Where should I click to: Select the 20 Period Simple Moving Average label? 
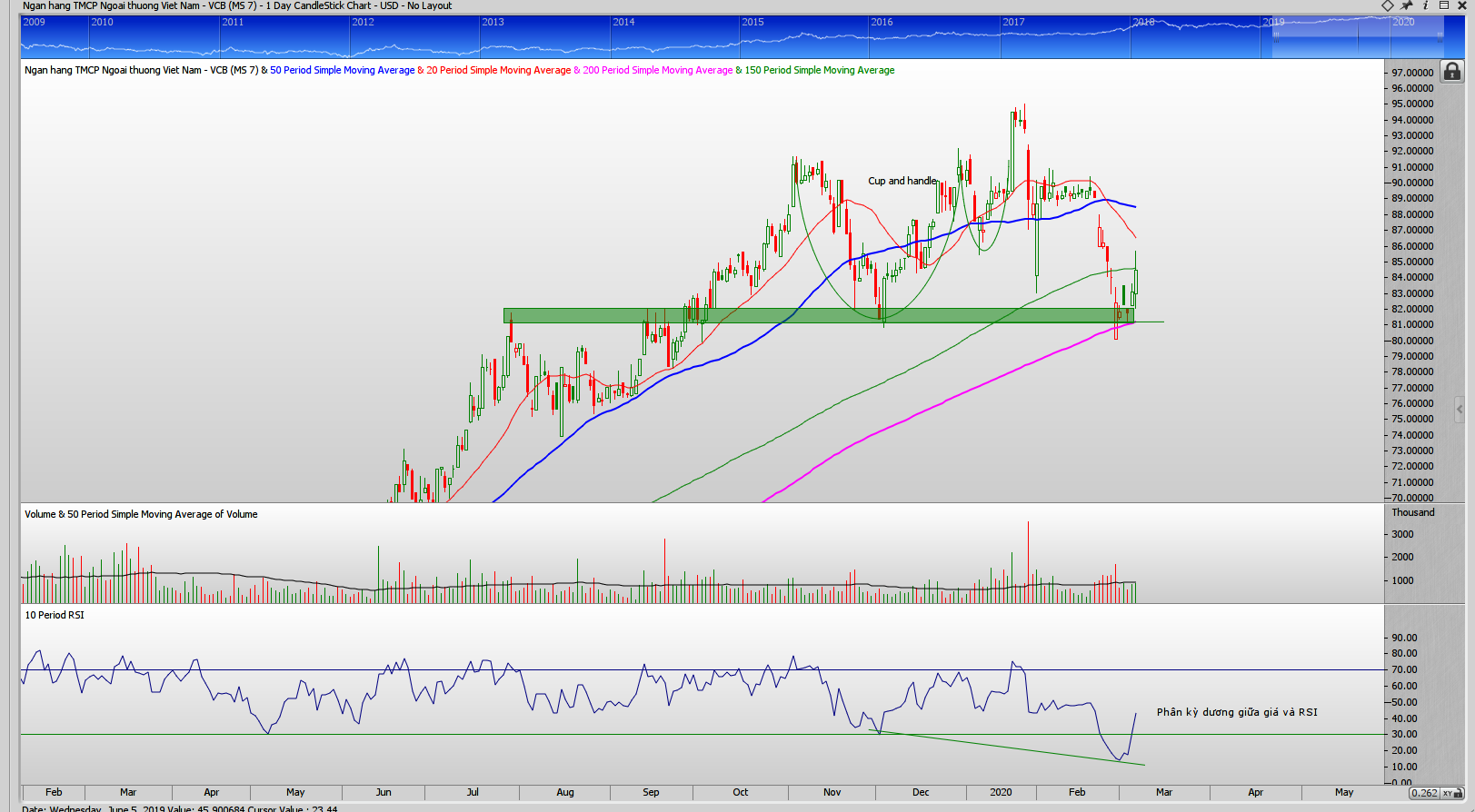[x=498, y=70]
